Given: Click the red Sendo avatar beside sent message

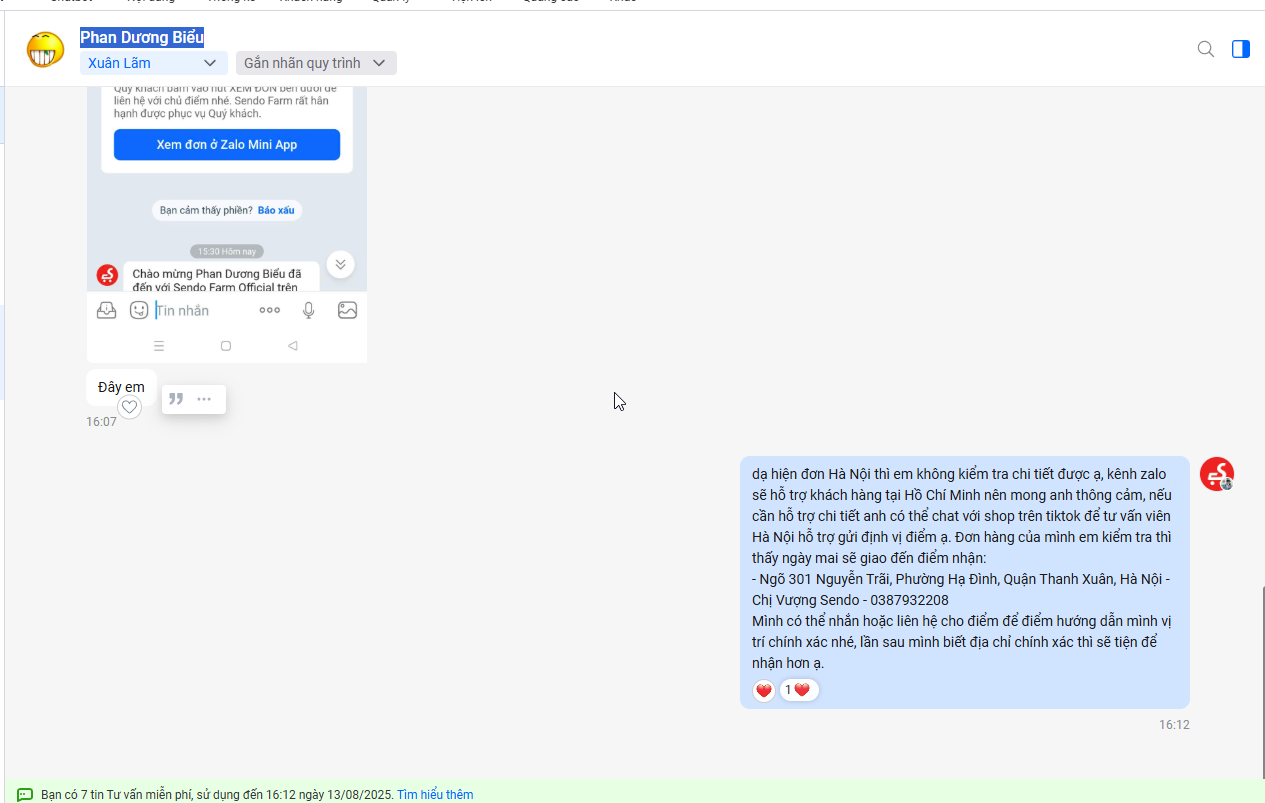Looking at the screenshot, I should [1217, 474].
